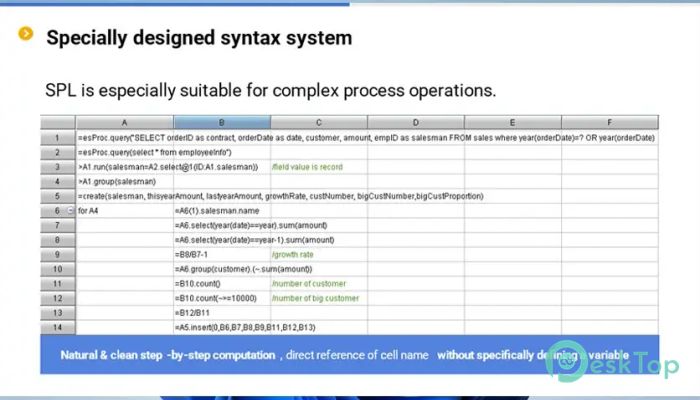Click the '/field value is record' comment
The image size is (700, 400).
coord(307,167)
